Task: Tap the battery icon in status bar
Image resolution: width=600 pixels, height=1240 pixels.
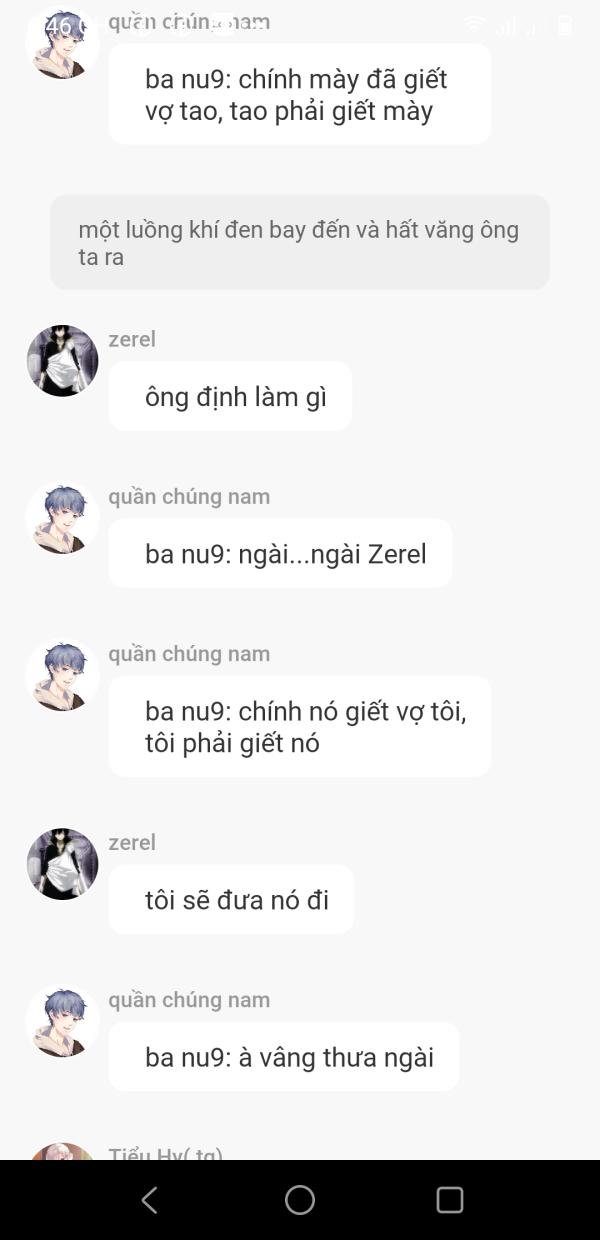Action: point(565,26)
